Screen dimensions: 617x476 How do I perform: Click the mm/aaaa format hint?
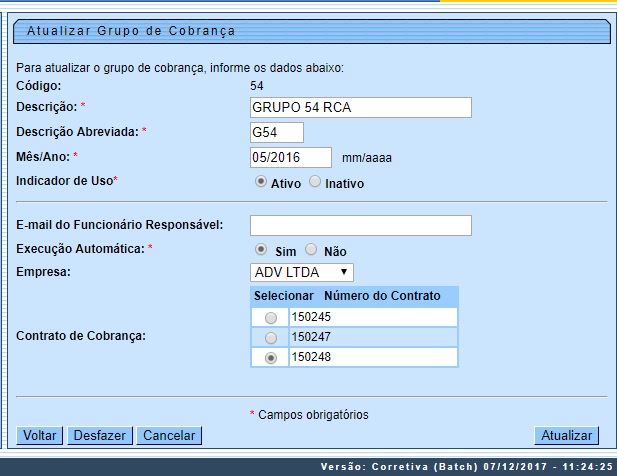tap(367, 158)
